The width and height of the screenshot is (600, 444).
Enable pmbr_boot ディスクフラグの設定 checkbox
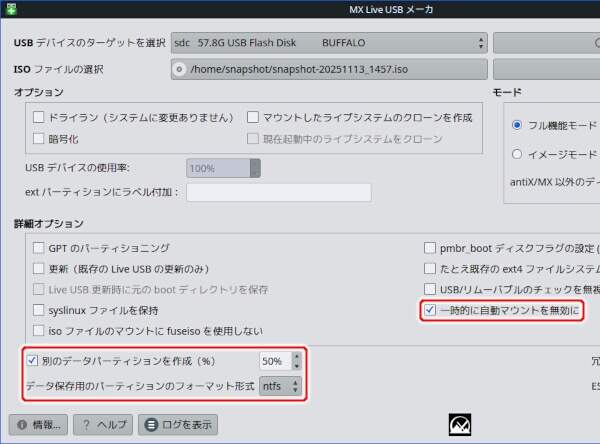(x=430, y=248)
